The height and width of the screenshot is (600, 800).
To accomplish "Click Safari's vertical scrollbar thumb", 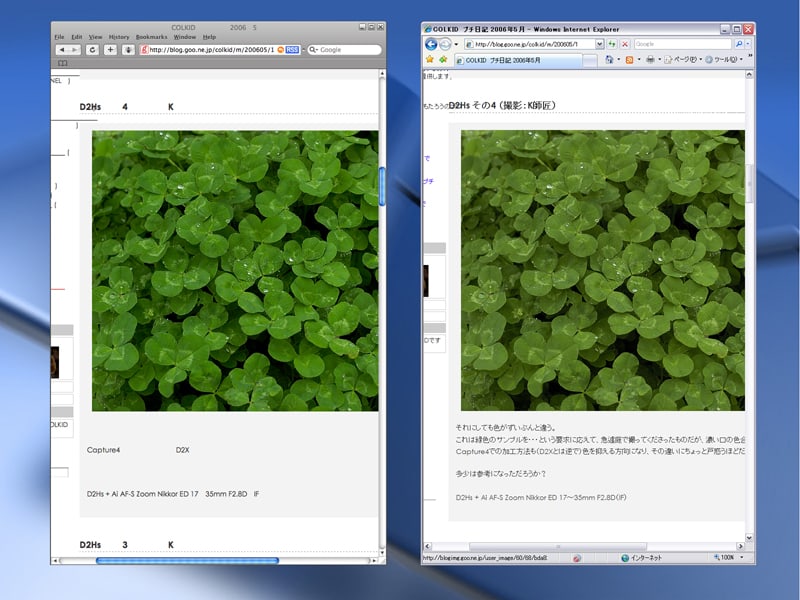I will point(382,186).
